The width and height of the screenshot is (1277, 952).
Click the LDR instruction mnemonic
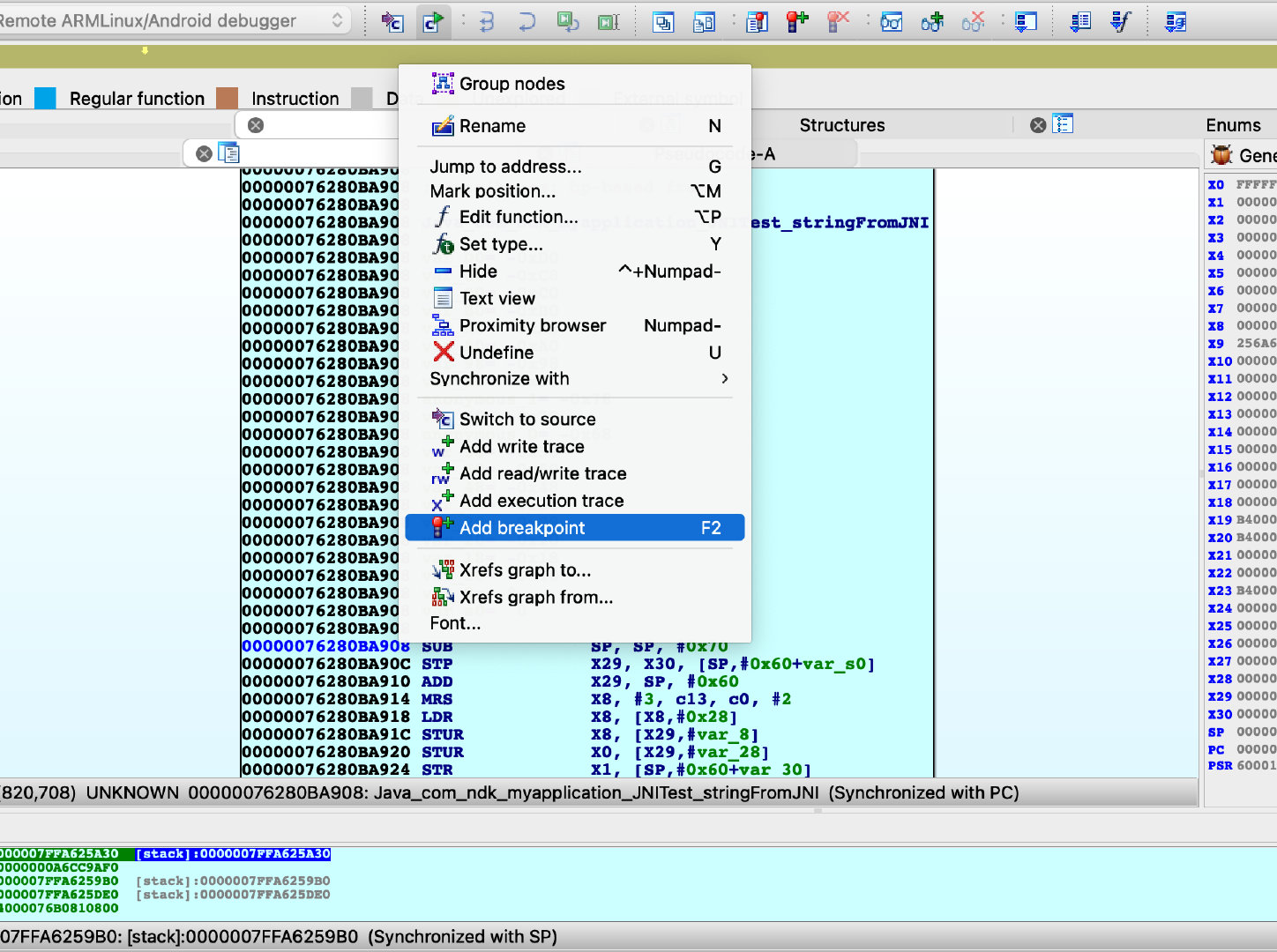tap(437, 717)
